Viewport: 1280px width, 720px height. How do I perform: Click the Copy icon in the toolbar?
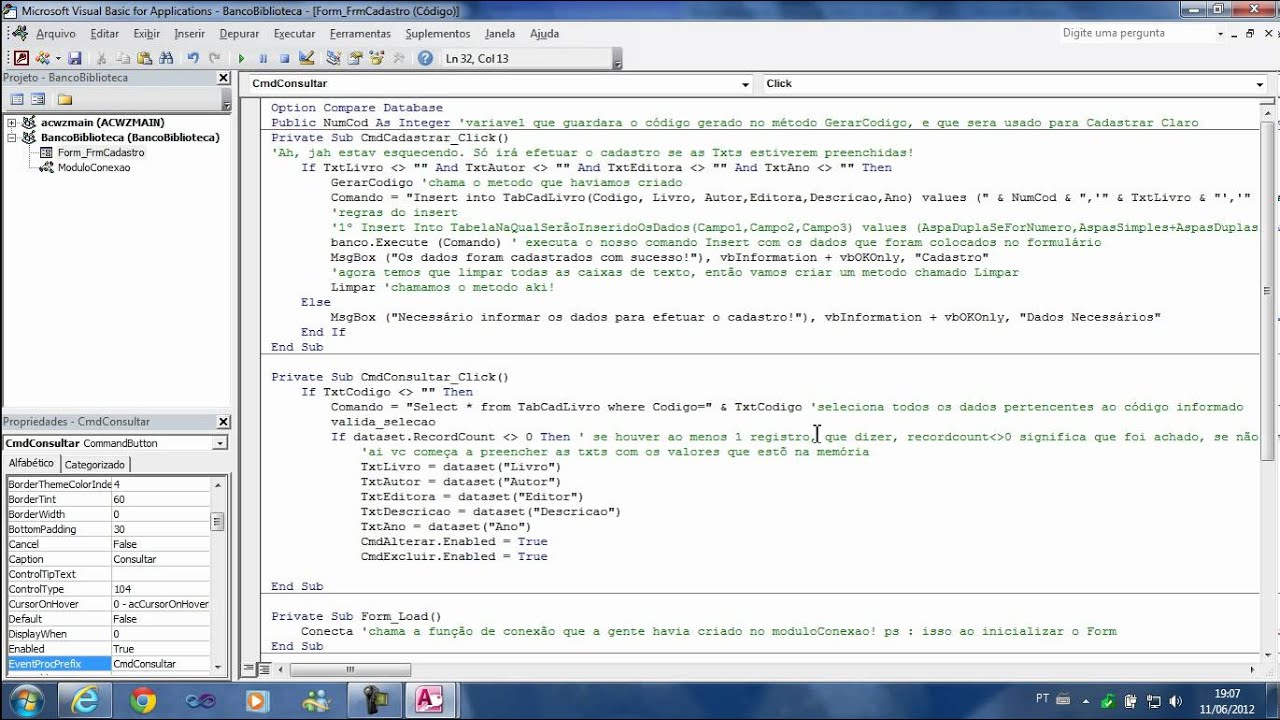point(123,58)
